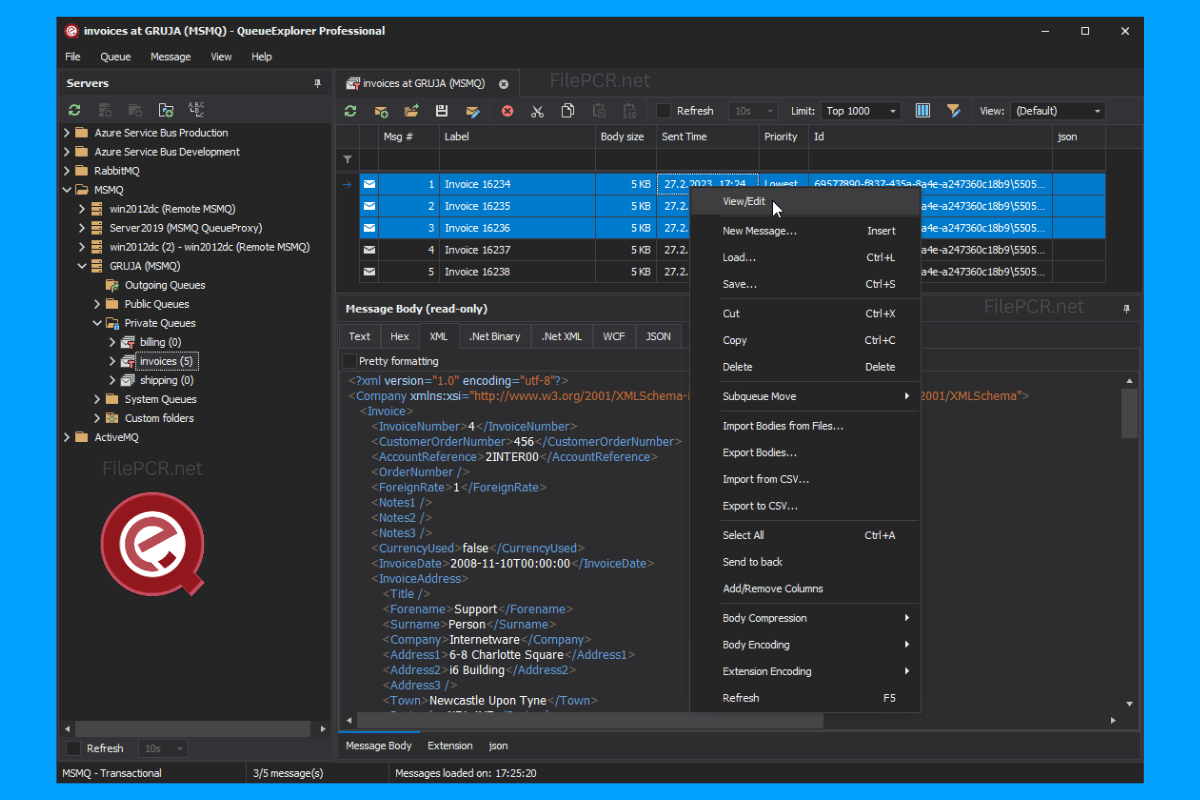Click the filter funnel toolbar icon

pos(954,111)
